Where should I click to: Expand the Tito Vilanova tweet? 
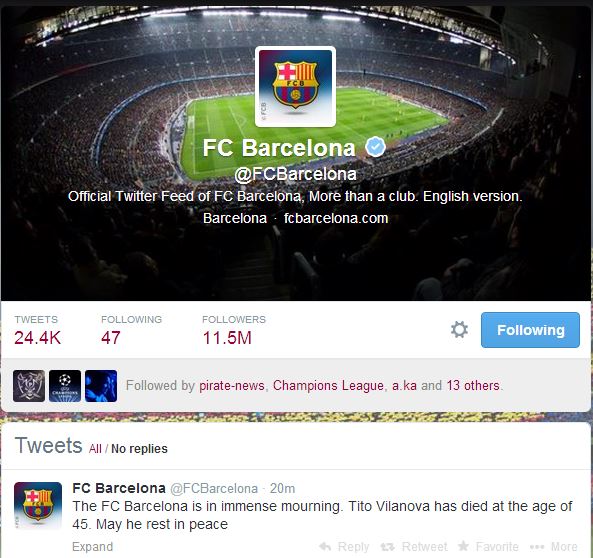pyautogui.click(x=93, y=547)
